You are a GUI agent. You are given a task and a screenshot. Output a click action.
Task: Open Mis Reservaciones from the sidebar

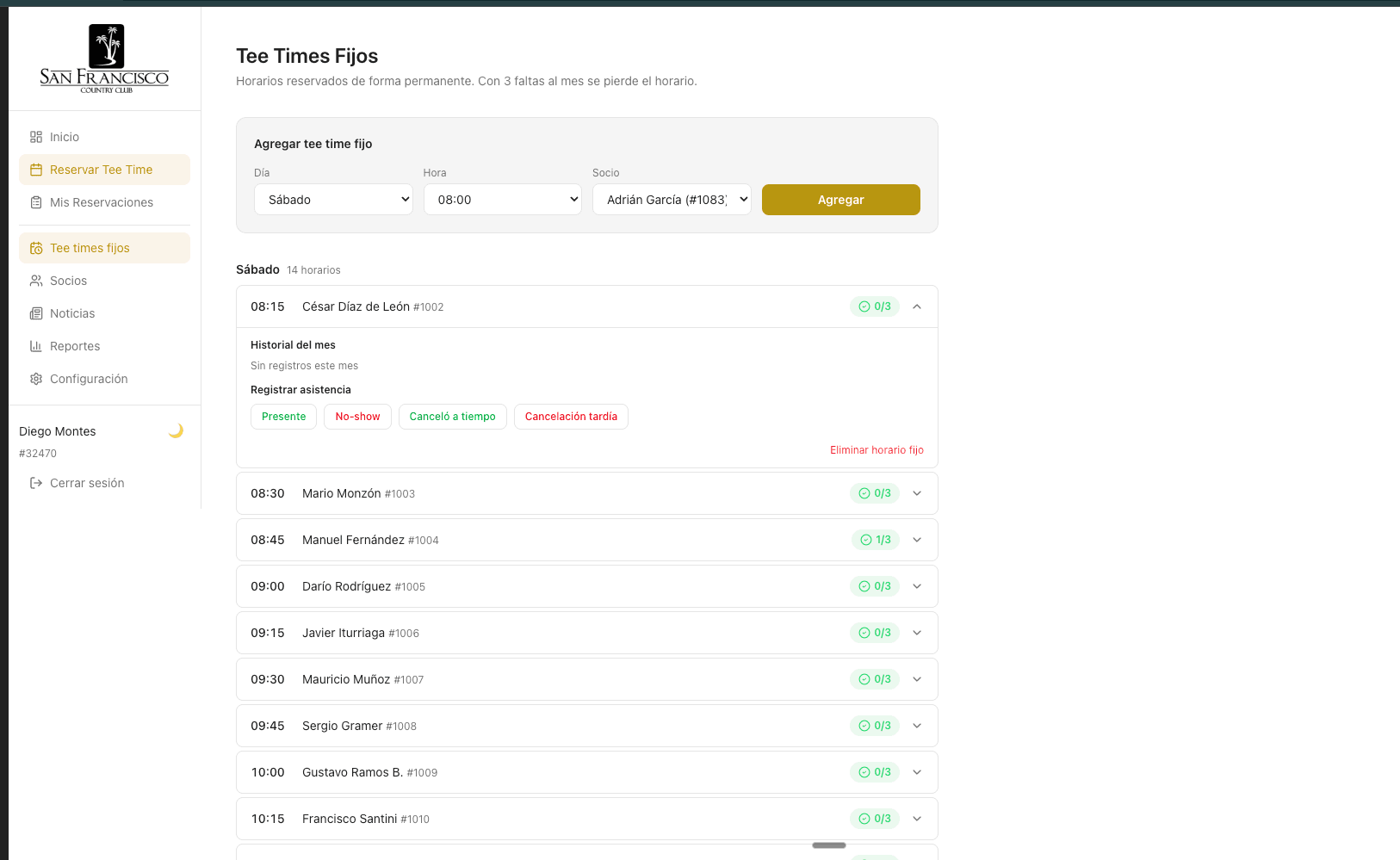coord(101,202)
